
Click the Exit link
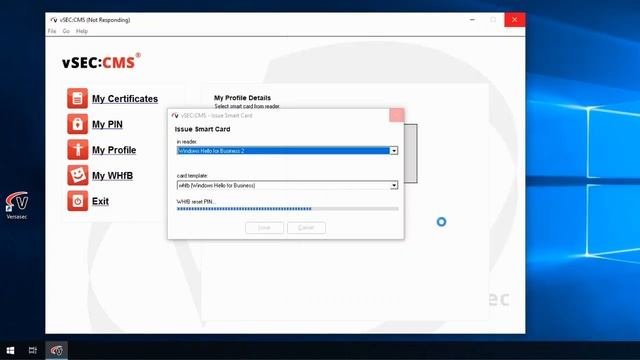(x=100, y=201)
